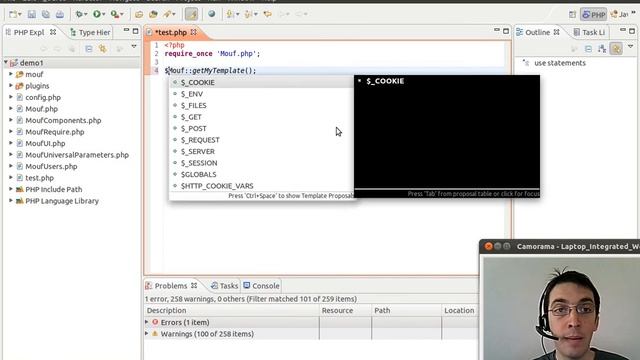This screenshot has height=360, width=640.
Task: Sort the Outline alphabetically
Action: point(602,49)
